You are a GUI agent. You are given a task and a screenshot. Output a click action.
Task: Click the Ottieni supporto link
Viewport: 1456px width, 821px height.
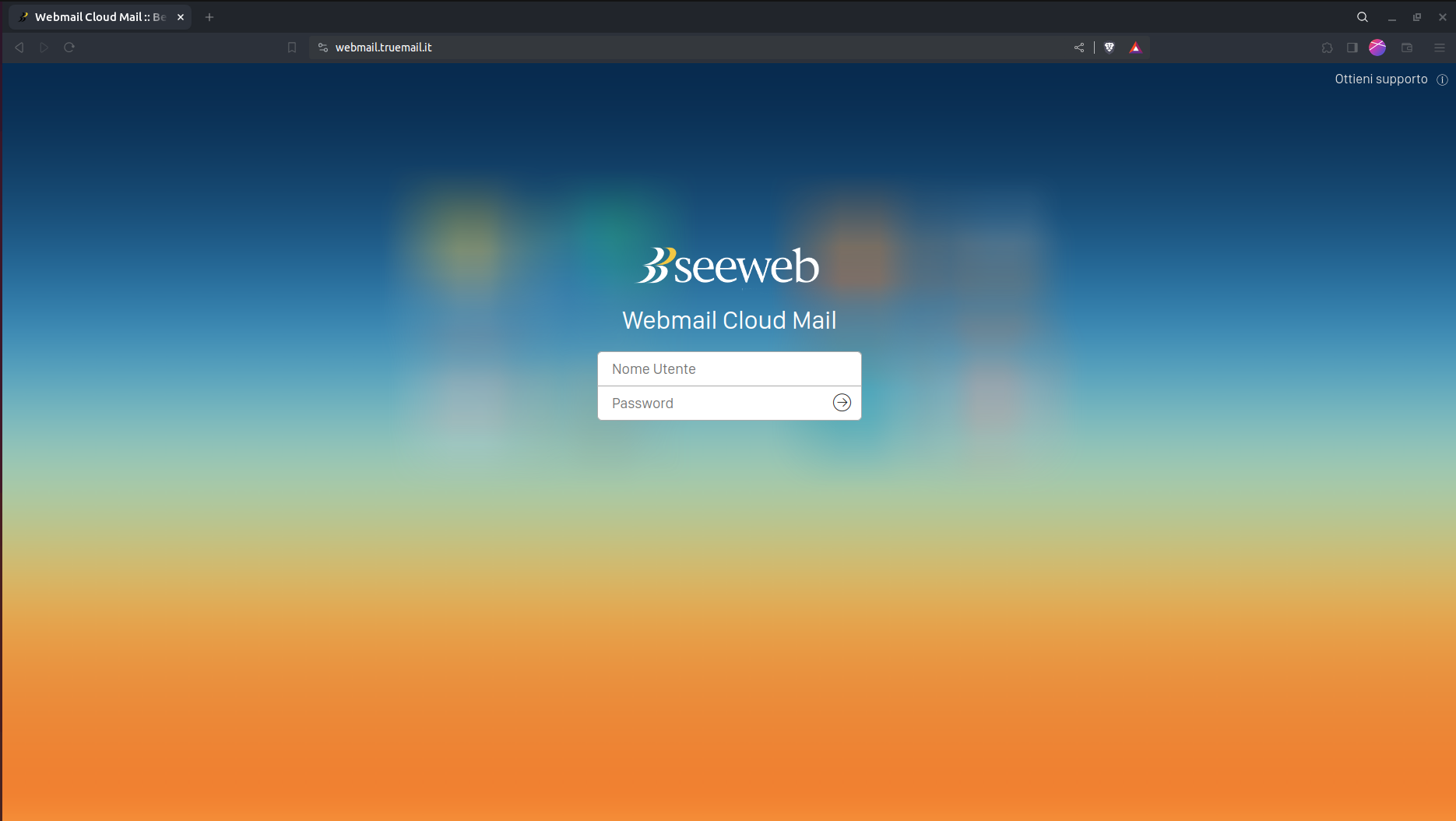click(1380, 79)
